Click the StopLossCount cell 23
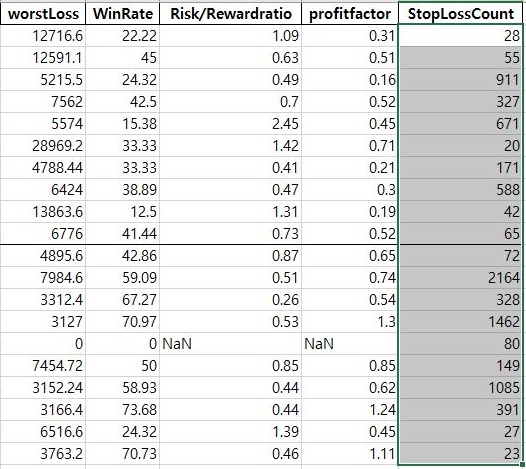The width and height of the screenshot is (526, 469). pos(461,454)
